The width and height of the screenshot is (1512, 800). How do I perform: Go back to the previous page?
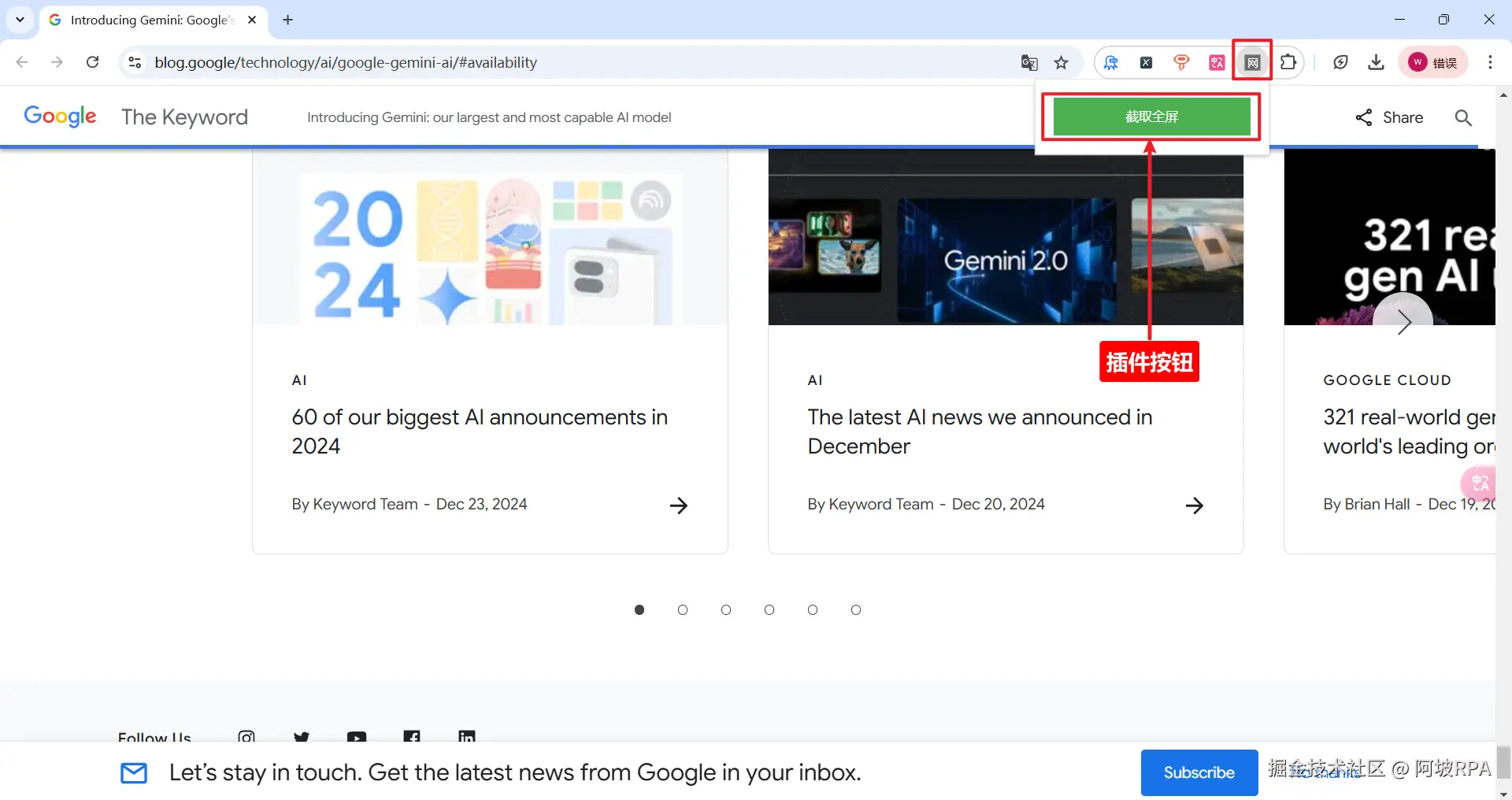click(x=22, y=62)
